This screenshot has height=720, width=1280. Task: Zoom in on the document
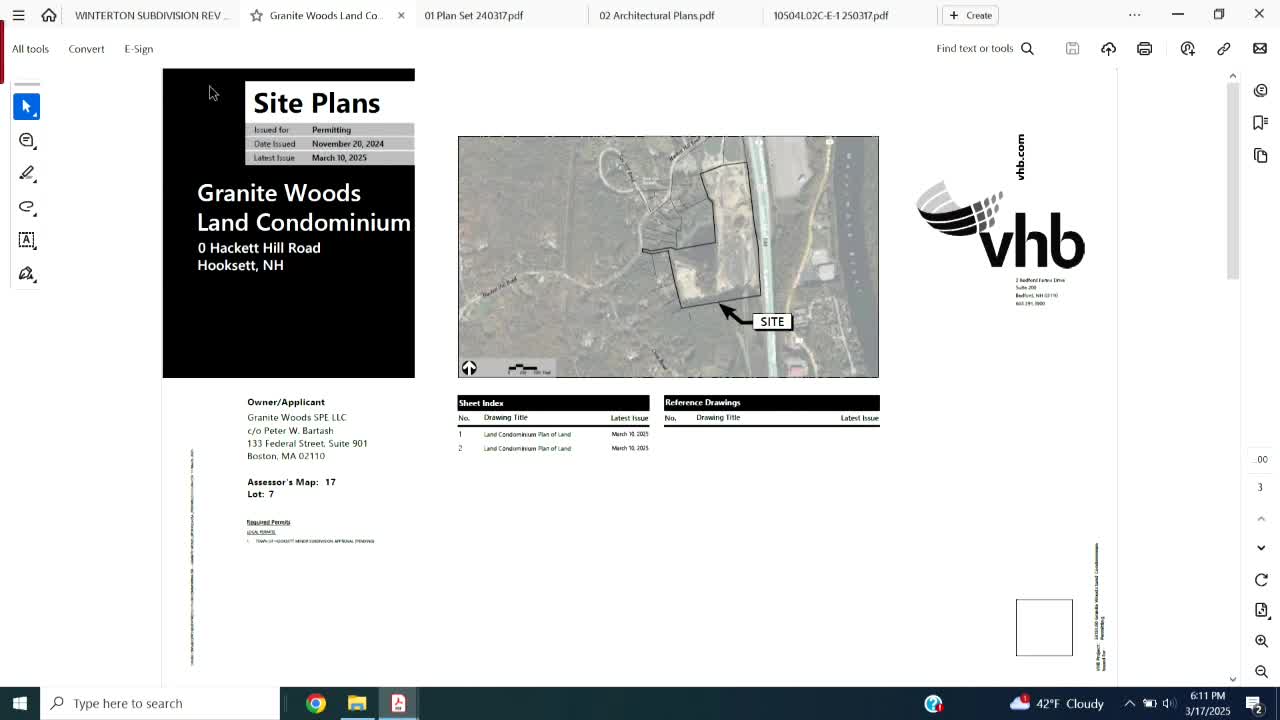pyautogui.click(x=1261, y=641)
